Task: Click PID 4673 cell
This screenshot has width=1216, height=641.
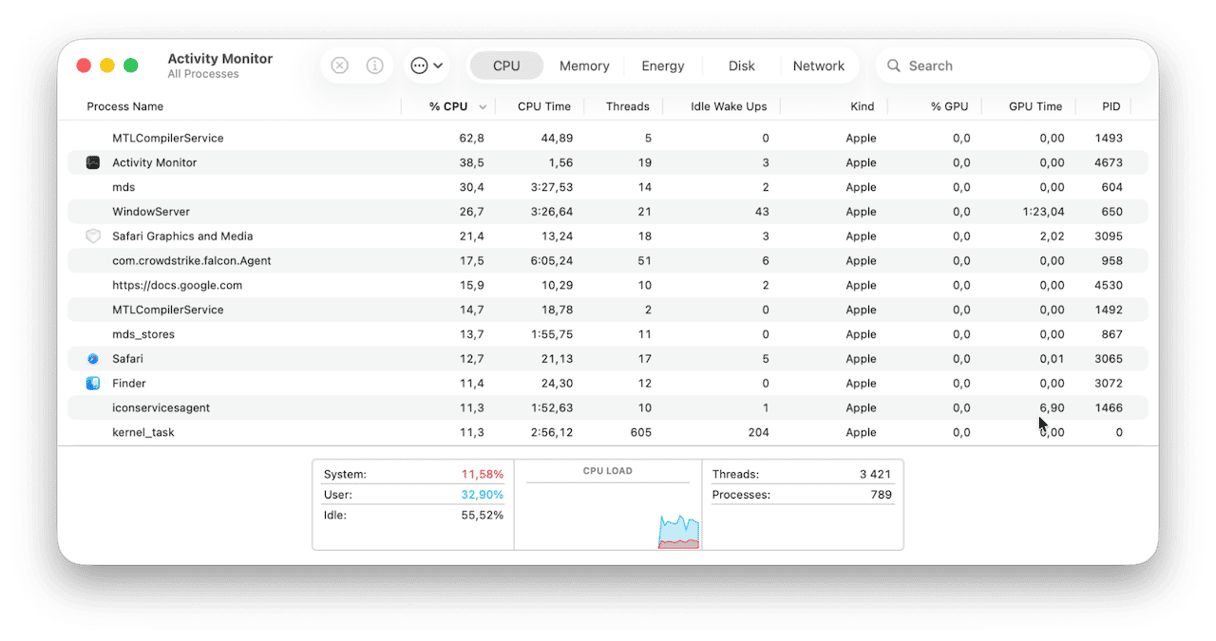Action: [x=1109, y=163]
